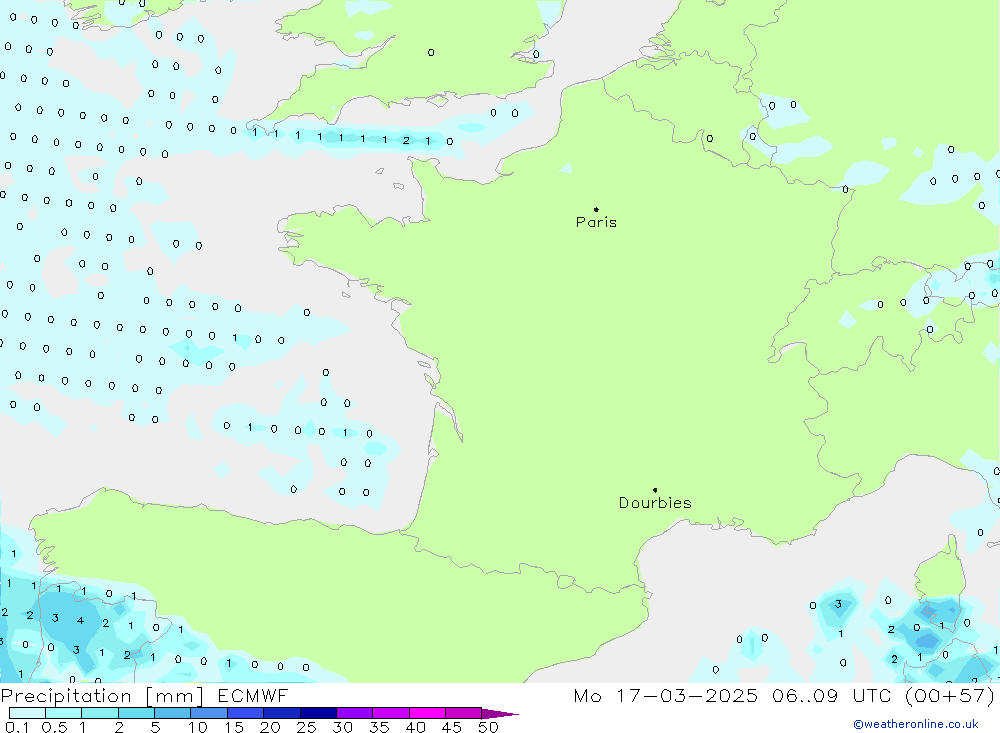Click the '2' value in the English Channel
Viewport: 1000px width, 733px height.
coord(406,140)
